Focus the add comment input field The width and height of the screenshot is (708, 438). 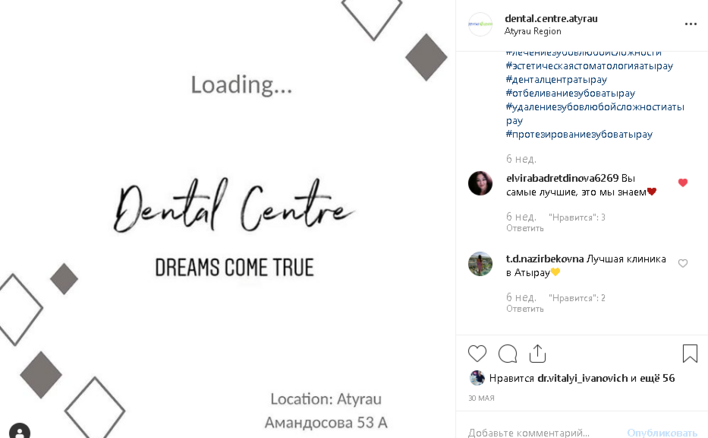pos(544,433)
